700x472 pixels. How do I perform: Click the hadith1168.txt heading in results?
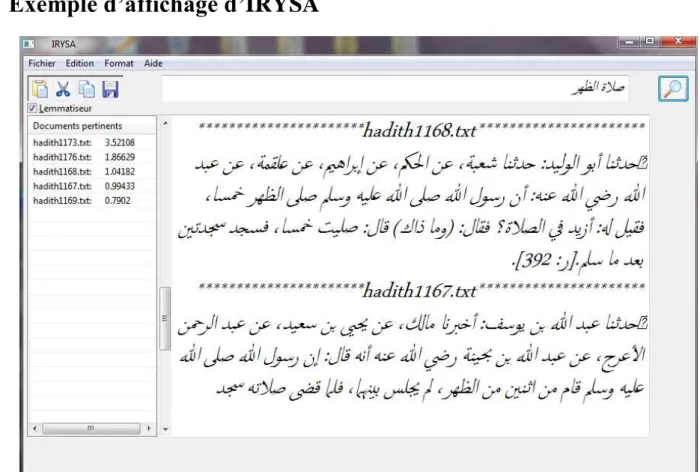(420, 130)
